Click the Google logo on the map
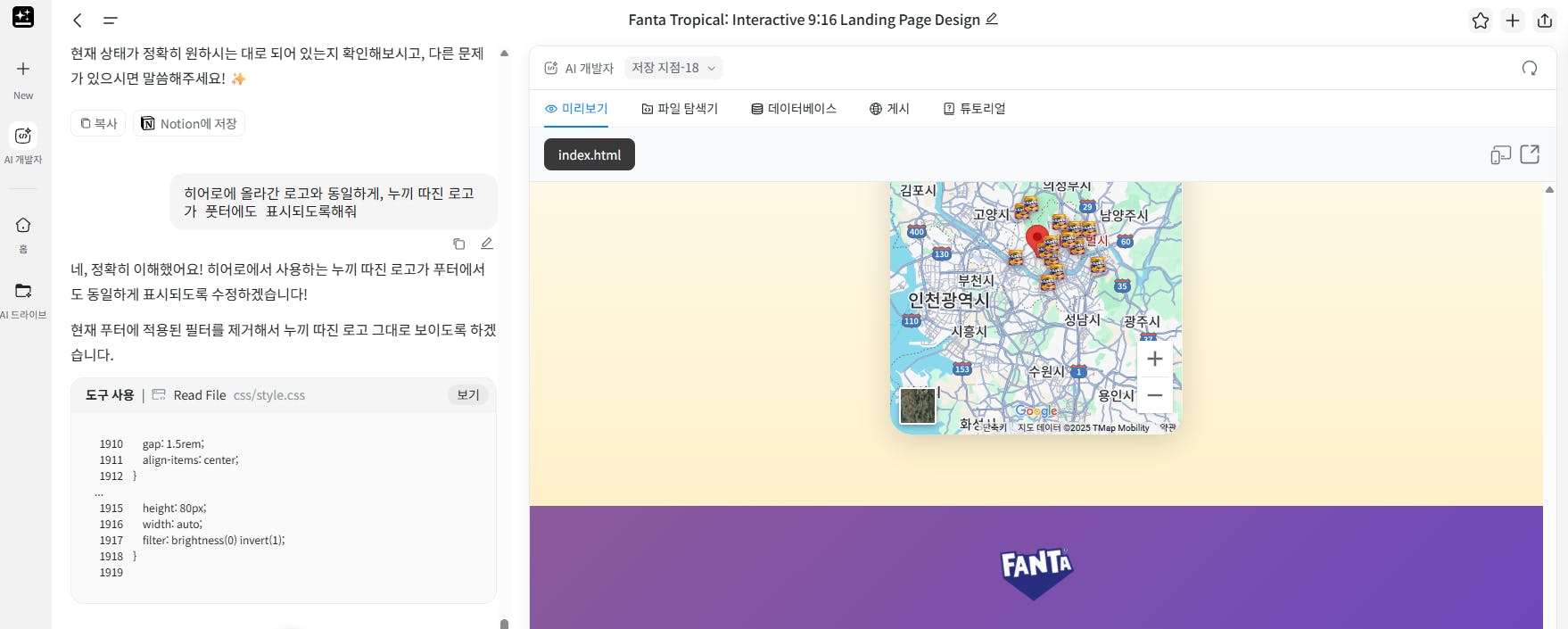 (x=1036, y=411)
